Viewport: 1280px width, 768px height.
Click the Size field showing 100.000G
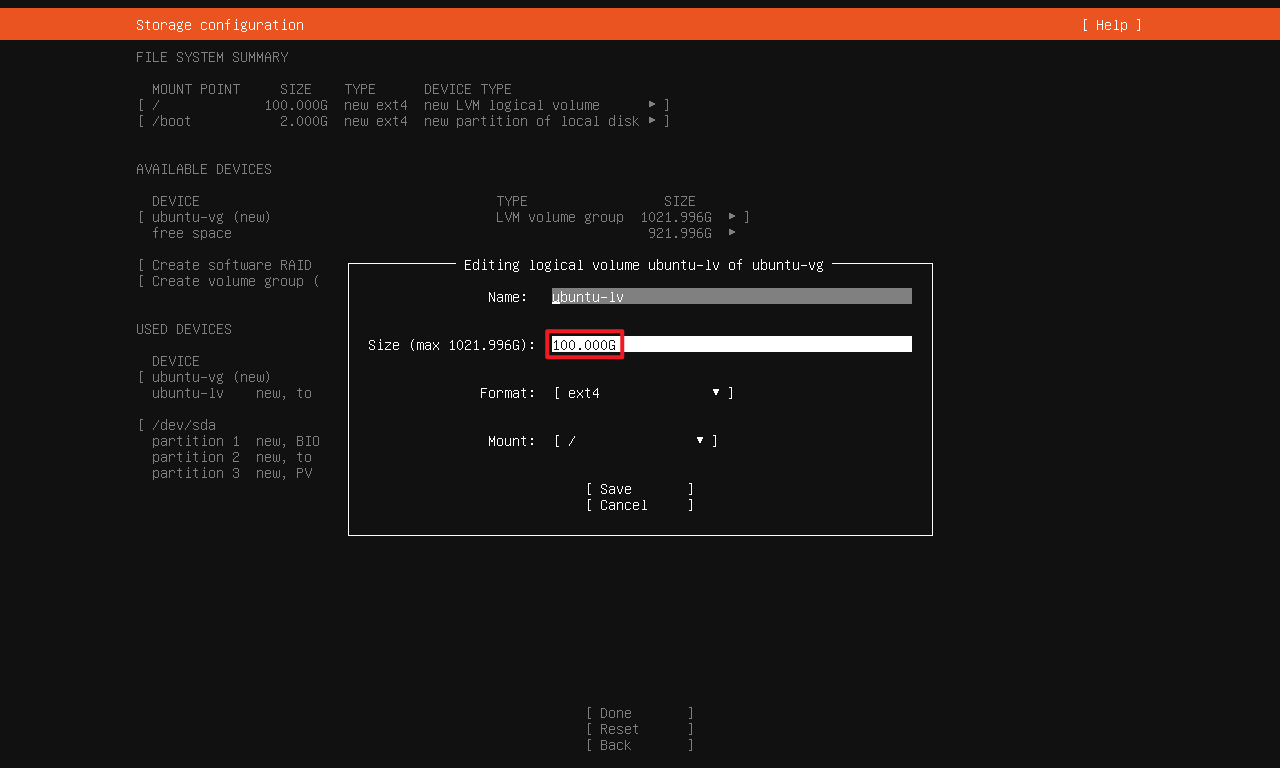click(x=732, y=345)
